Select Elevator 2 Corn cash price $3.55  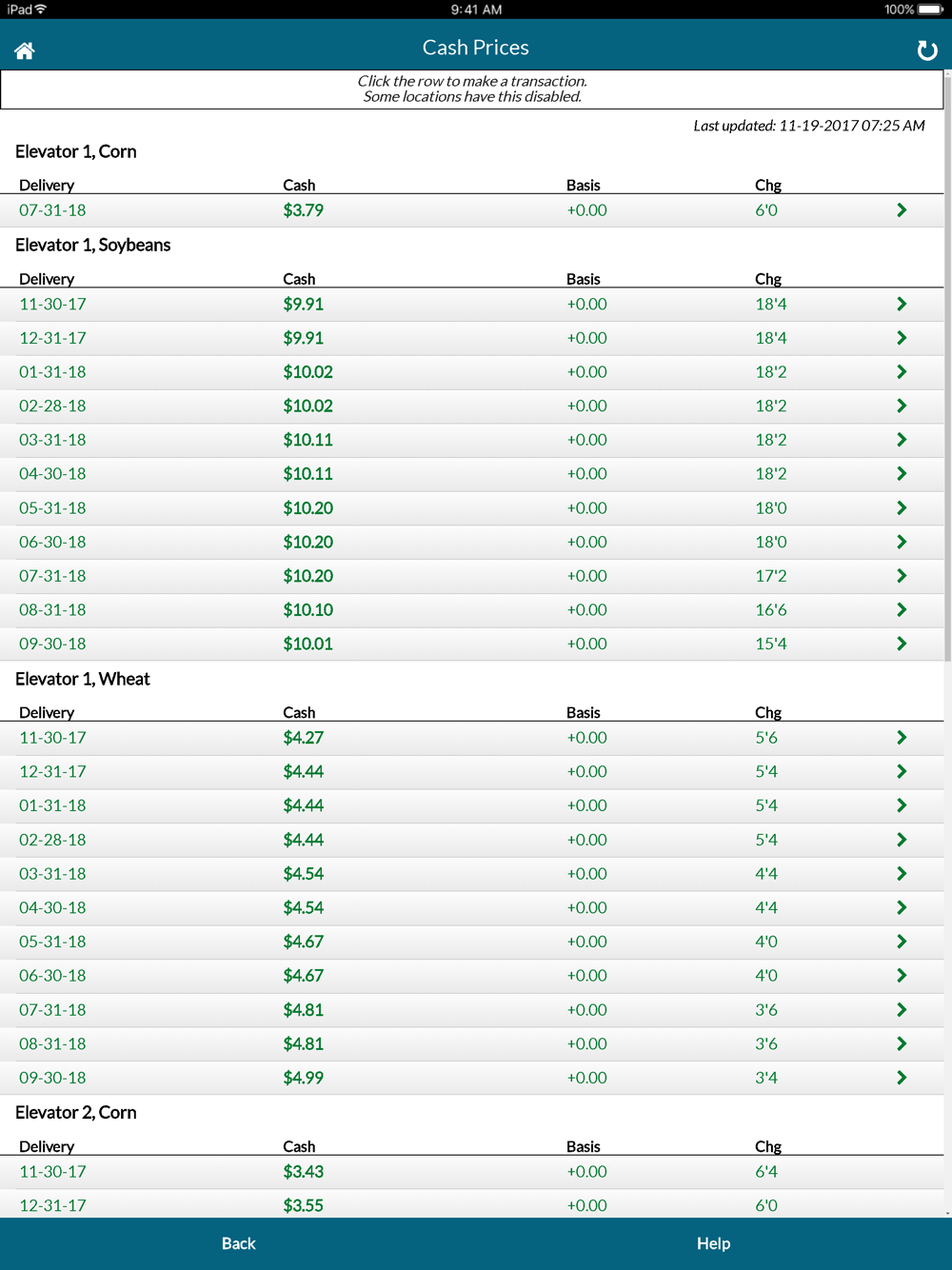303,1205
